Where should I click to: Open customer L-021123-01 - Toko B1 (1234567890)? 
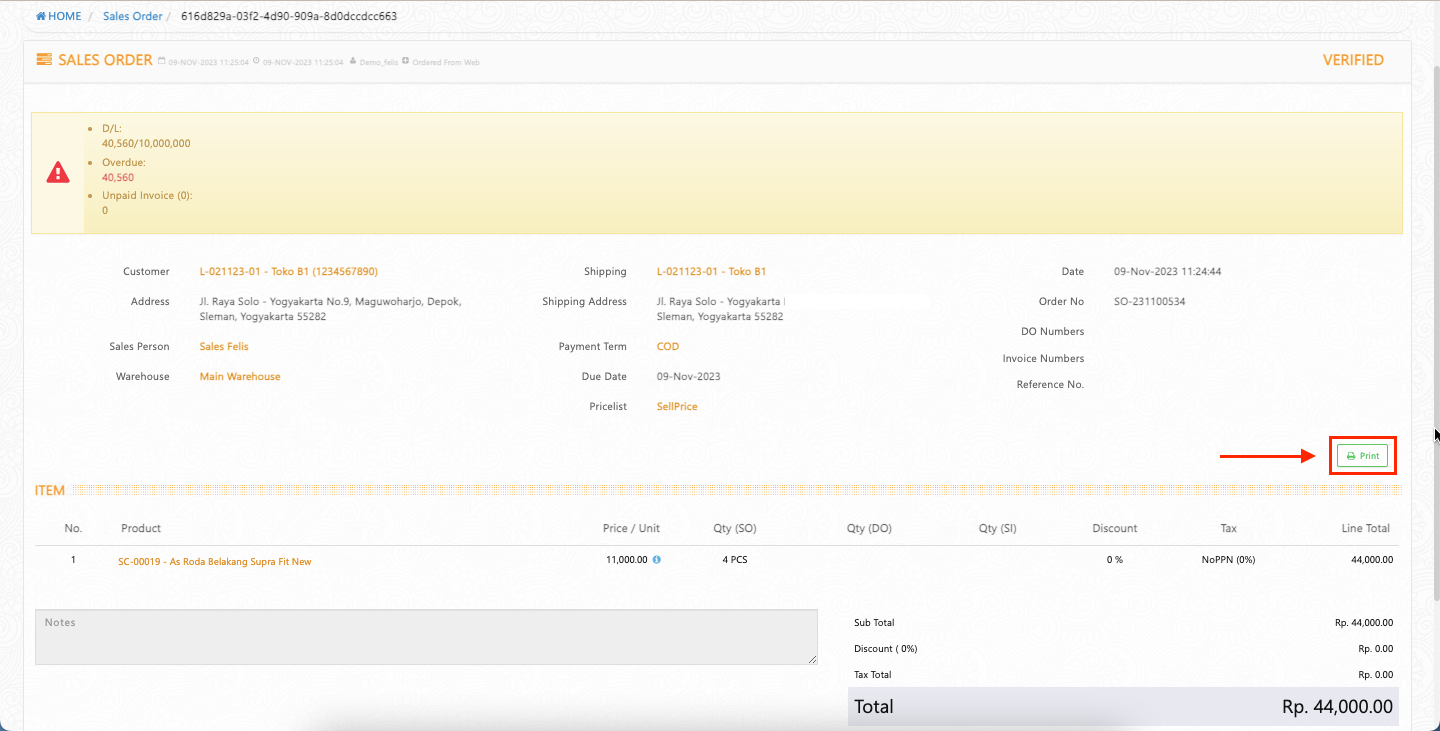[x=288, y=272]
